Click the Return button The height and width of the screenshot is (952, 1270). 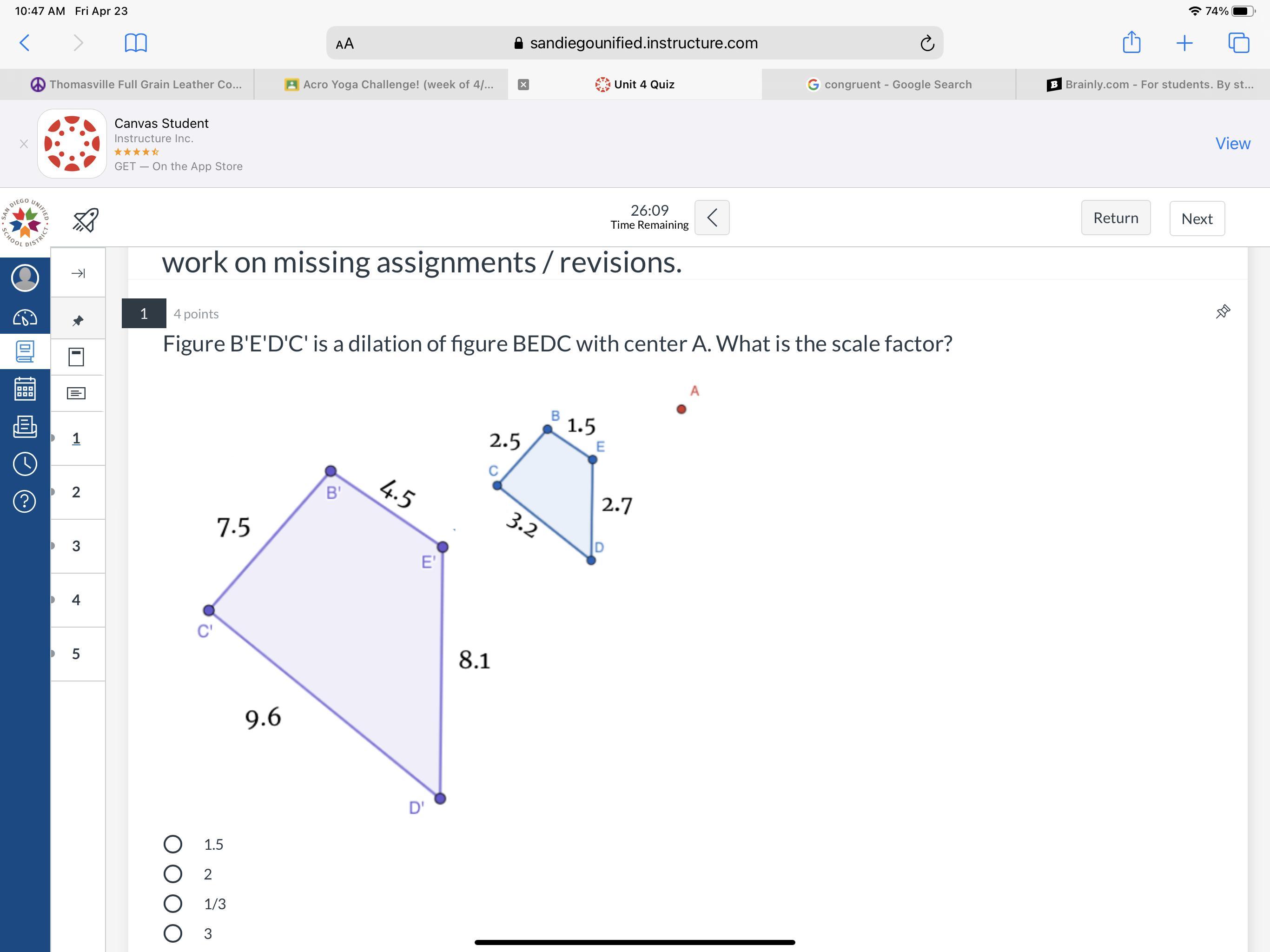(1115, 218)
